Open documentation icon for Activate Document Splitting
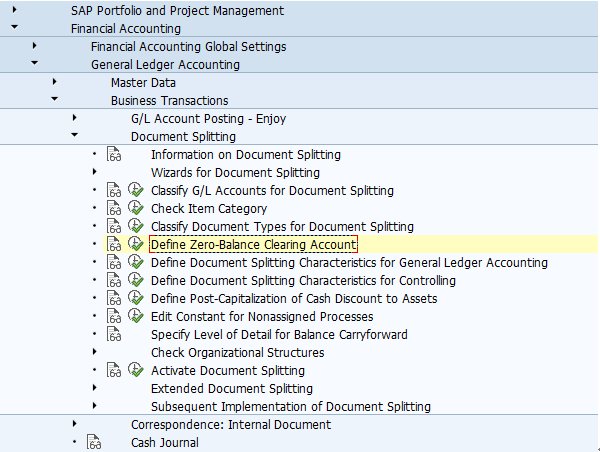This screenshot has height=452, width=600. pyautogui.click(x=114, y=370)
